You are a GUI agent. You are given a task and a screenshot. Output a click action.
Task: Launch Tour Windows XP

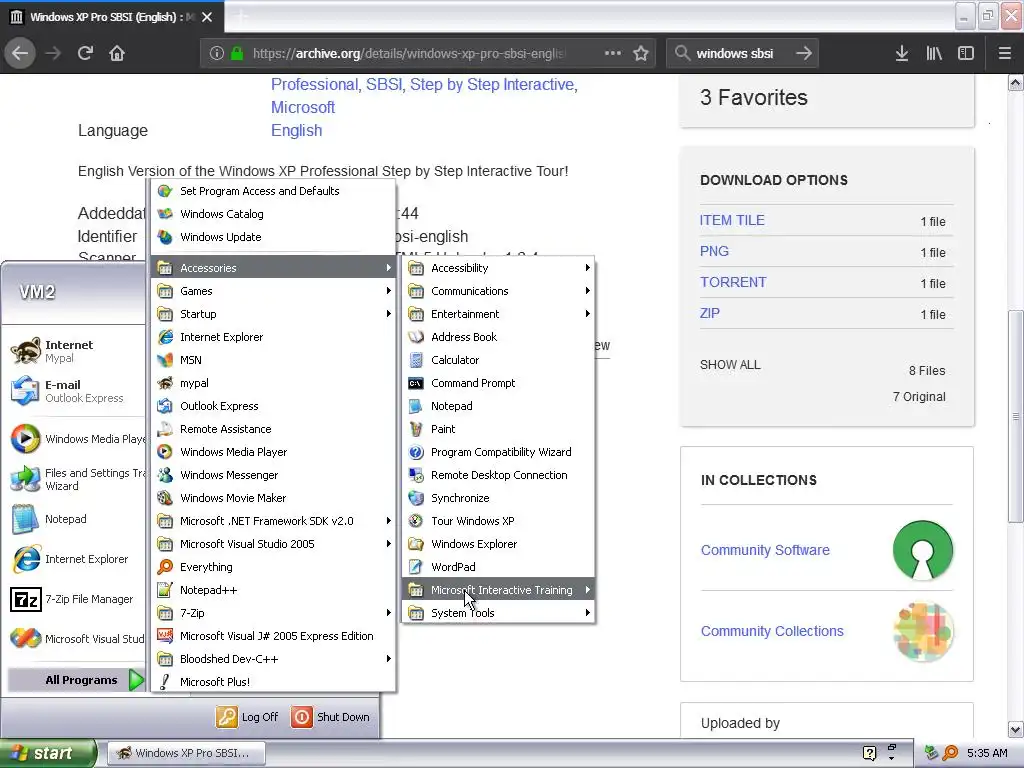click(499, 521)
